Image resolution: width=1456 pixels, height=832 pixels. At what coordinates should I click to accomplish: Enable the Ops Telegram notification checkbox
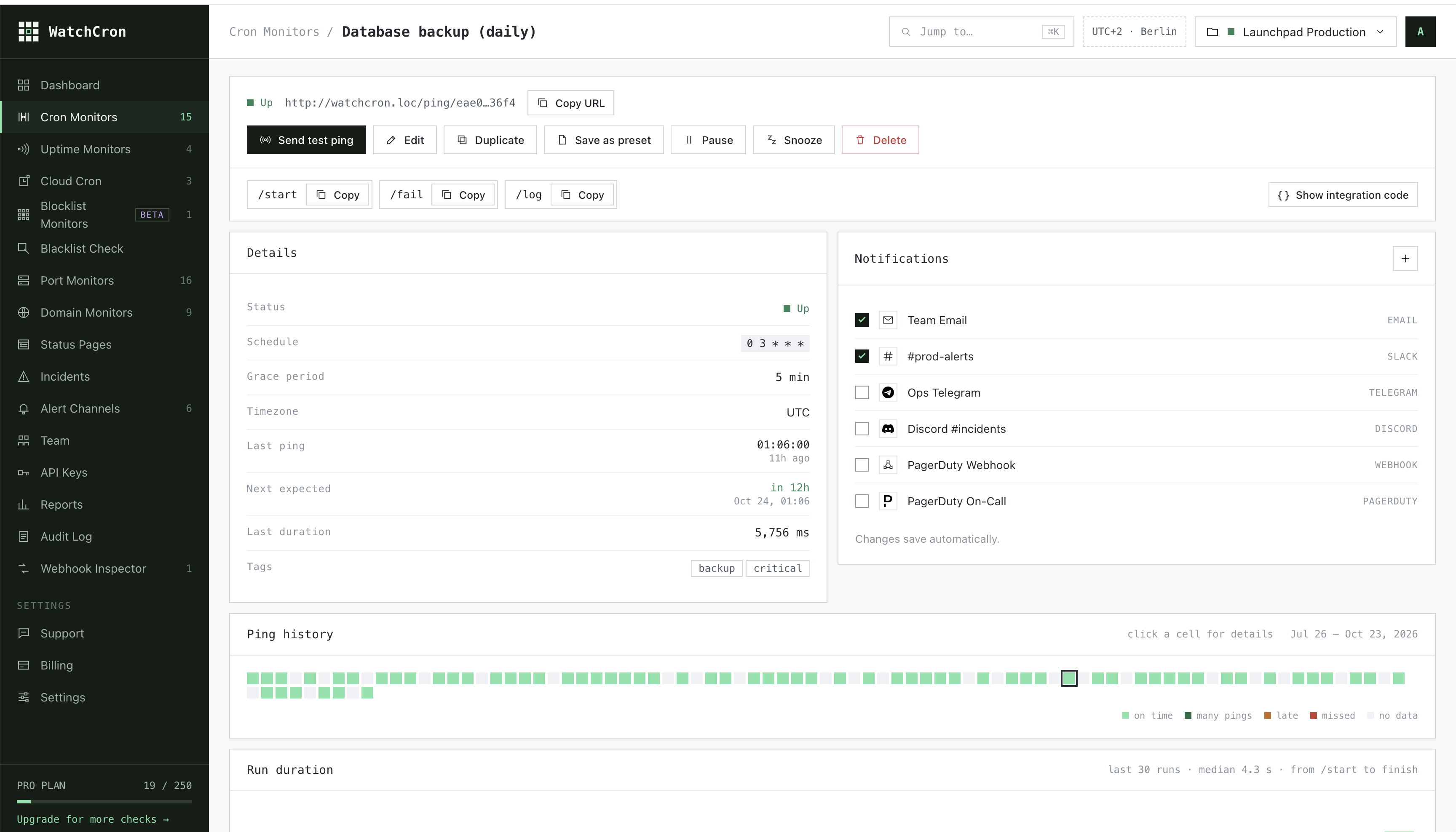coord(862,392)
